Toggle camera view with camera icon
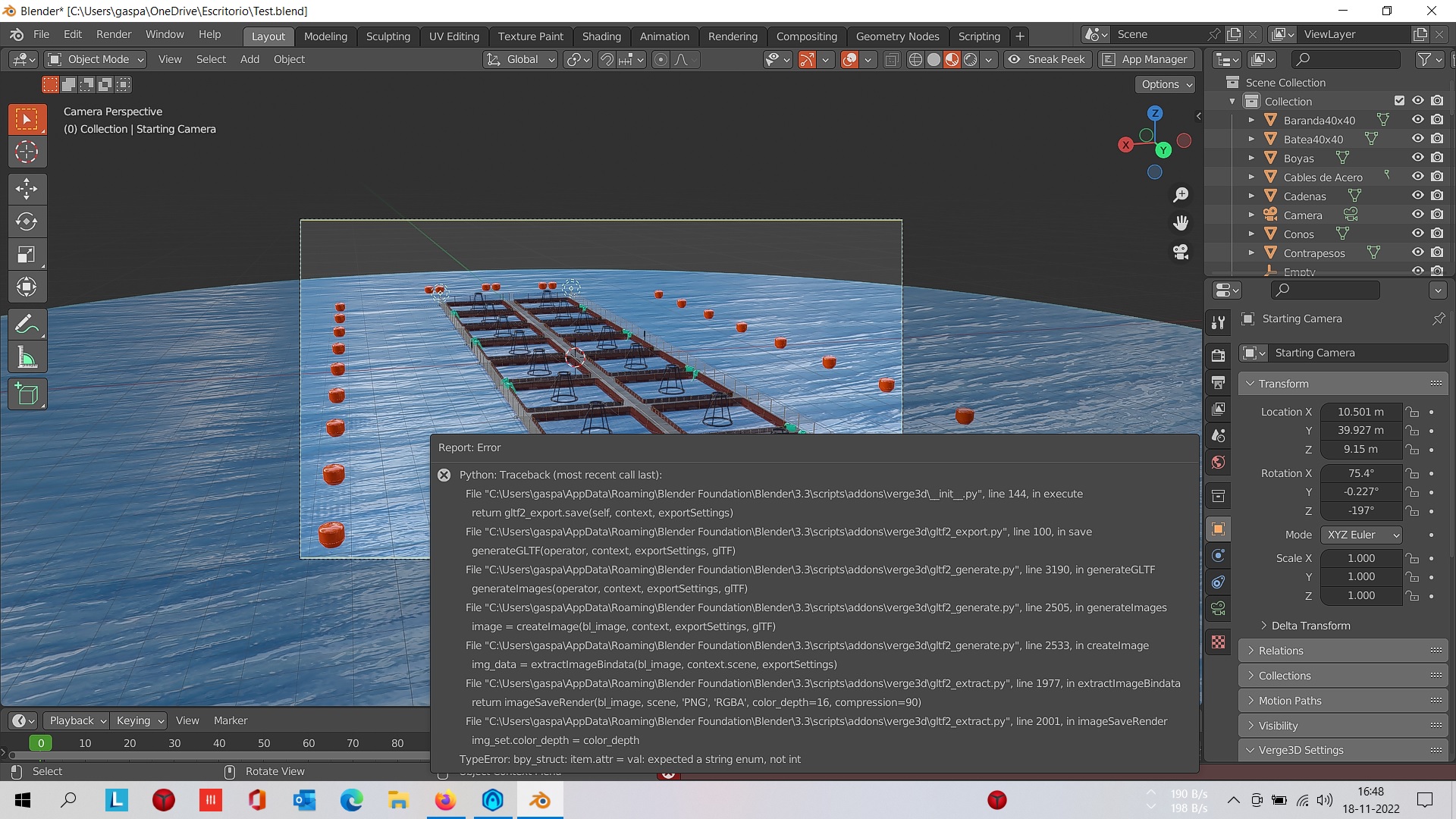Viewport: 1456px width, 819px height. click(x=1181, y=252)
